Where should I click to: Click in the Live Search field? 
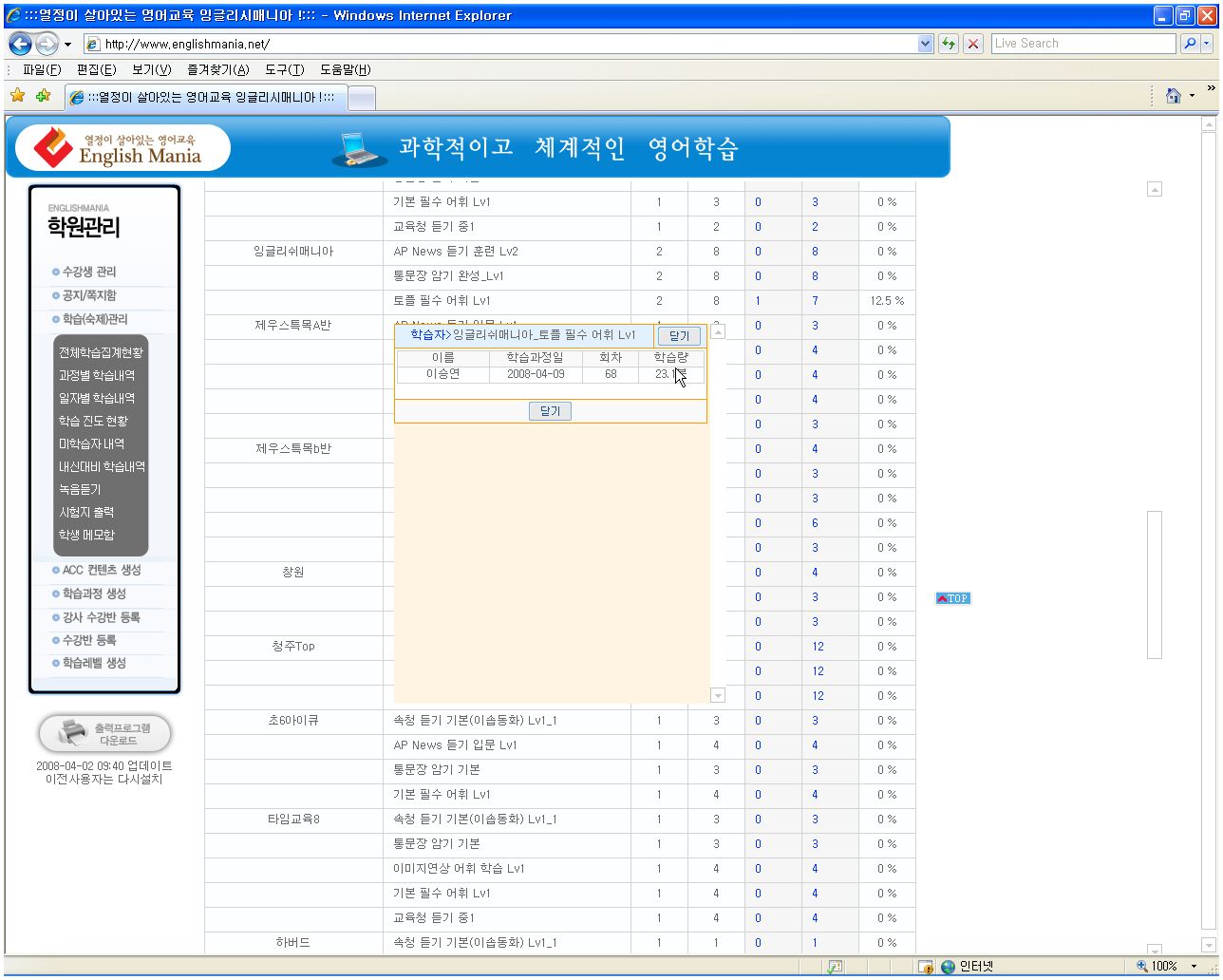coord(1082,44)
